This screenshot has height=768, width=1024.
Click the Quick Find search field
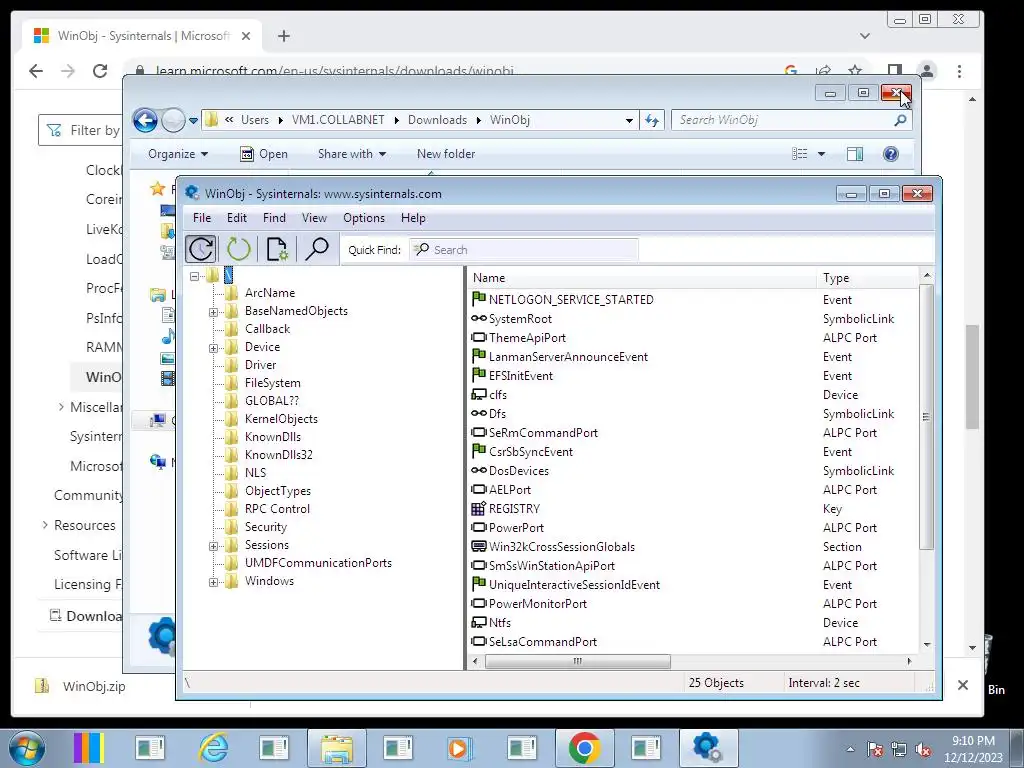(x=524, y=249)
